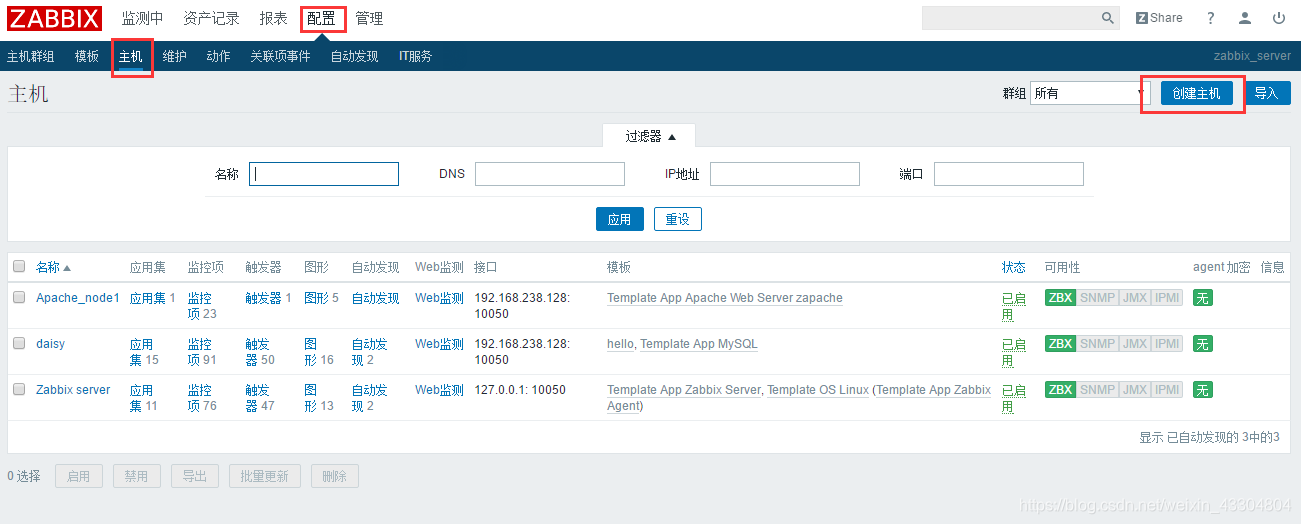Select the 主机 submenu tab
This screenshot has height=524, width=1301.
(x=131, y=56)
